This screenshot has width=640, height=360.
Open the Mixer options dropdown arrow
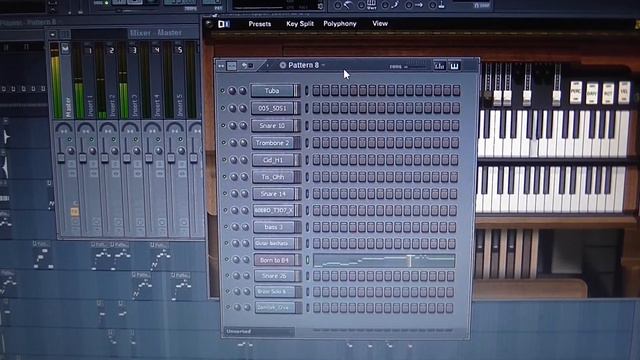(x=53, y=35)
